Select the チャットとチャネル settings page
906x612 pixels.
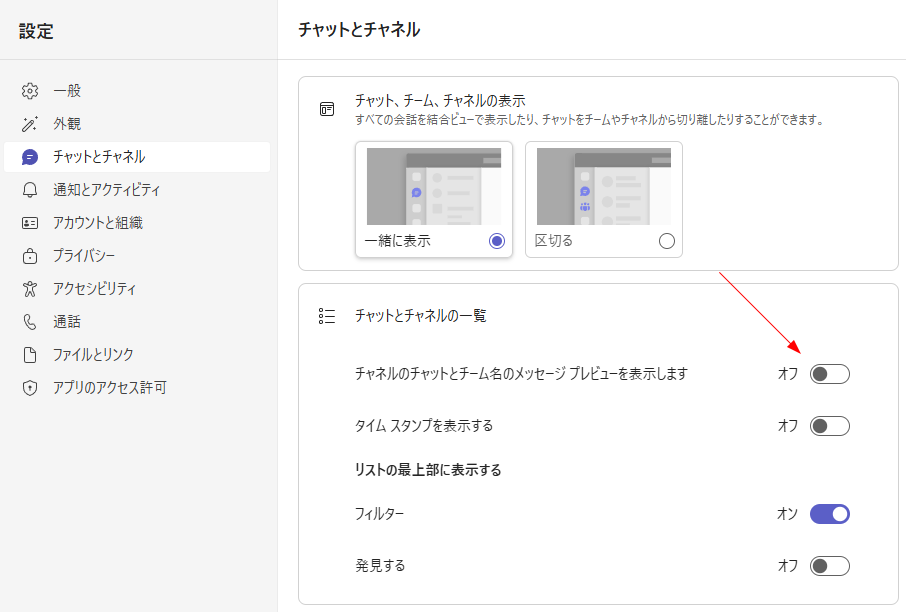(137, 157)
